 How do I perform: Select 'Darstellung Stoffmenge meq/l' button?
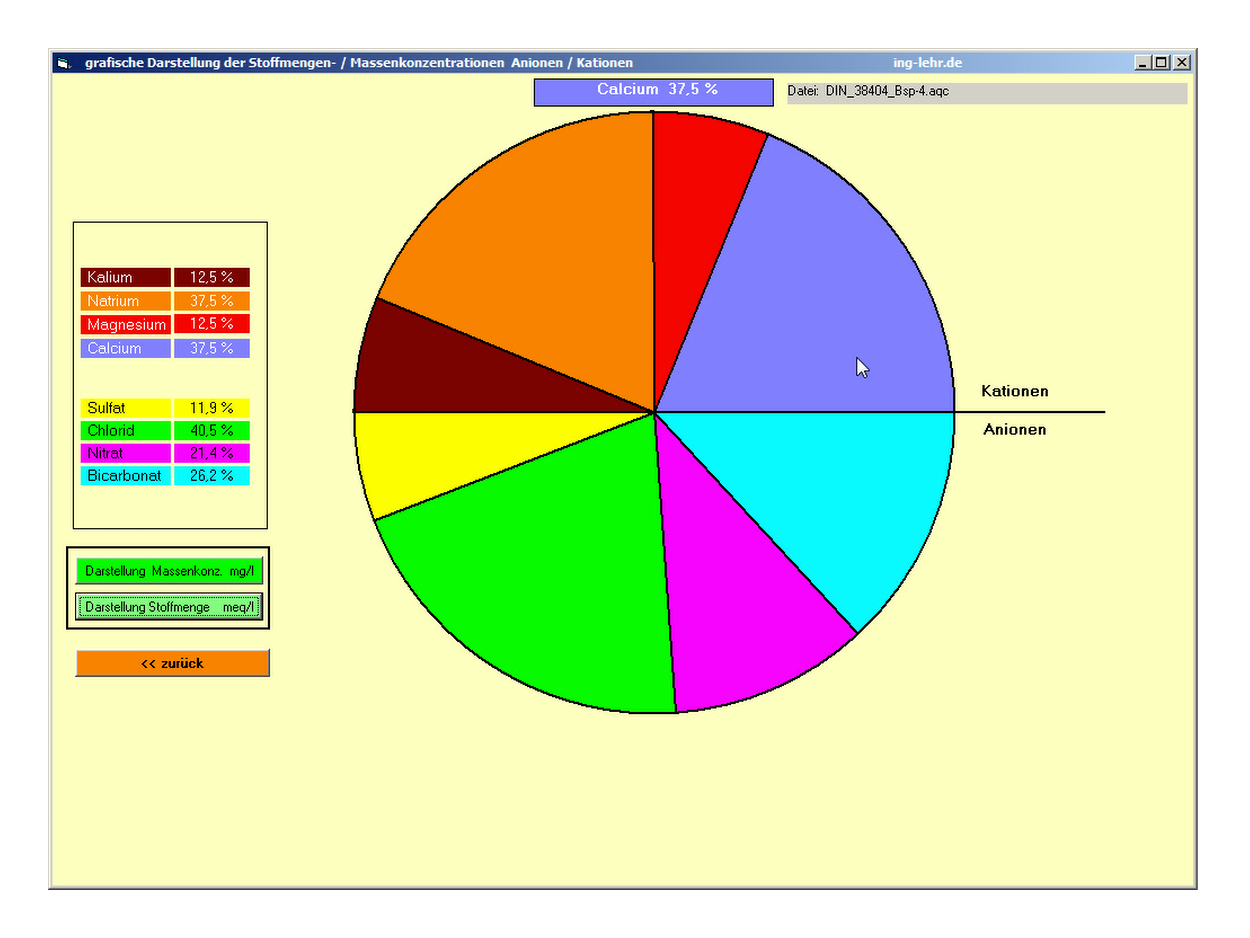click(169, 607)
